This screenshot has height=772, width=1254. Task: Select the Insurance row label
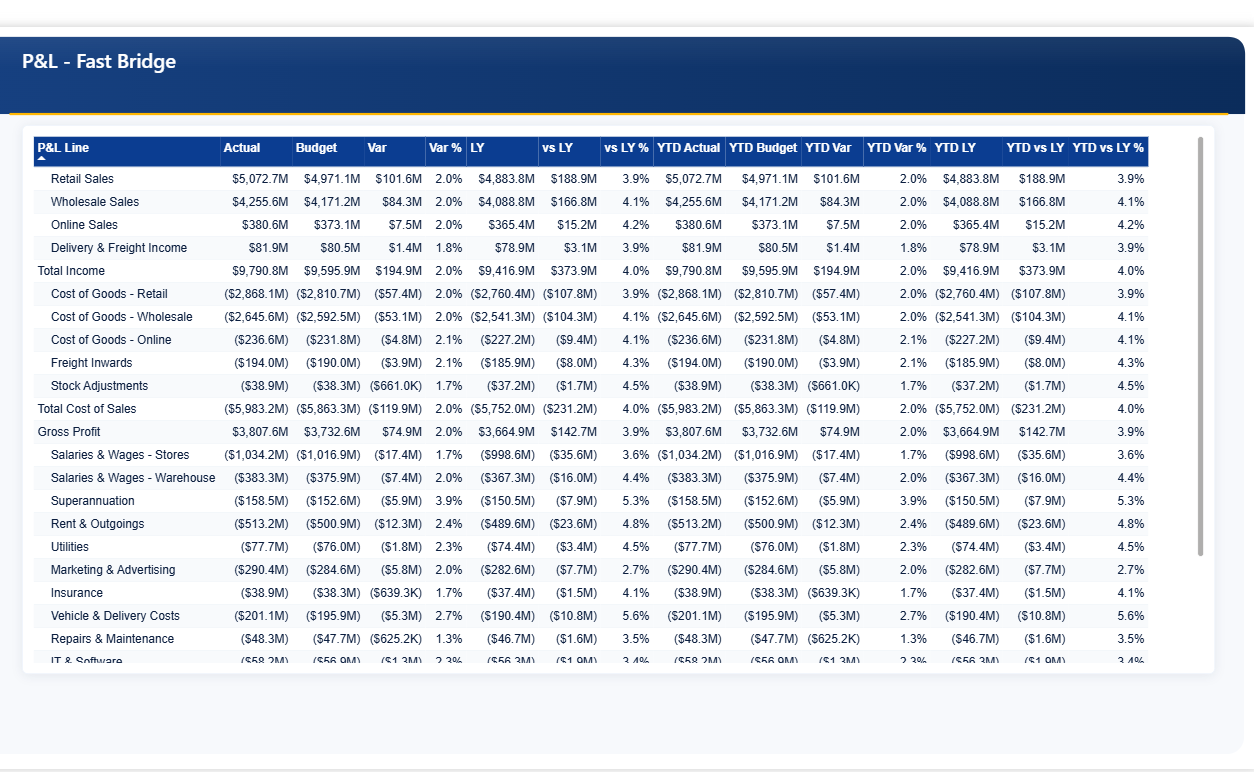pos(77,593)
